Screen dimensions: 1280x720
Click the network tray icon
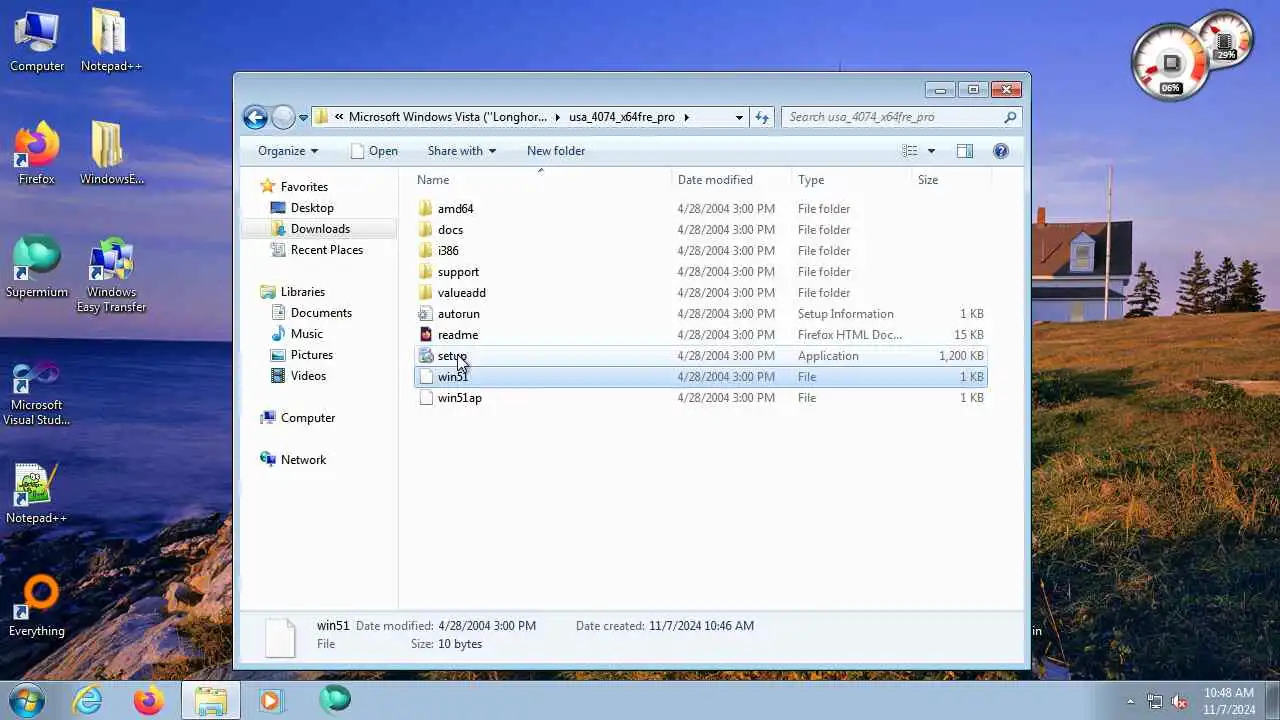(1155, 701)
